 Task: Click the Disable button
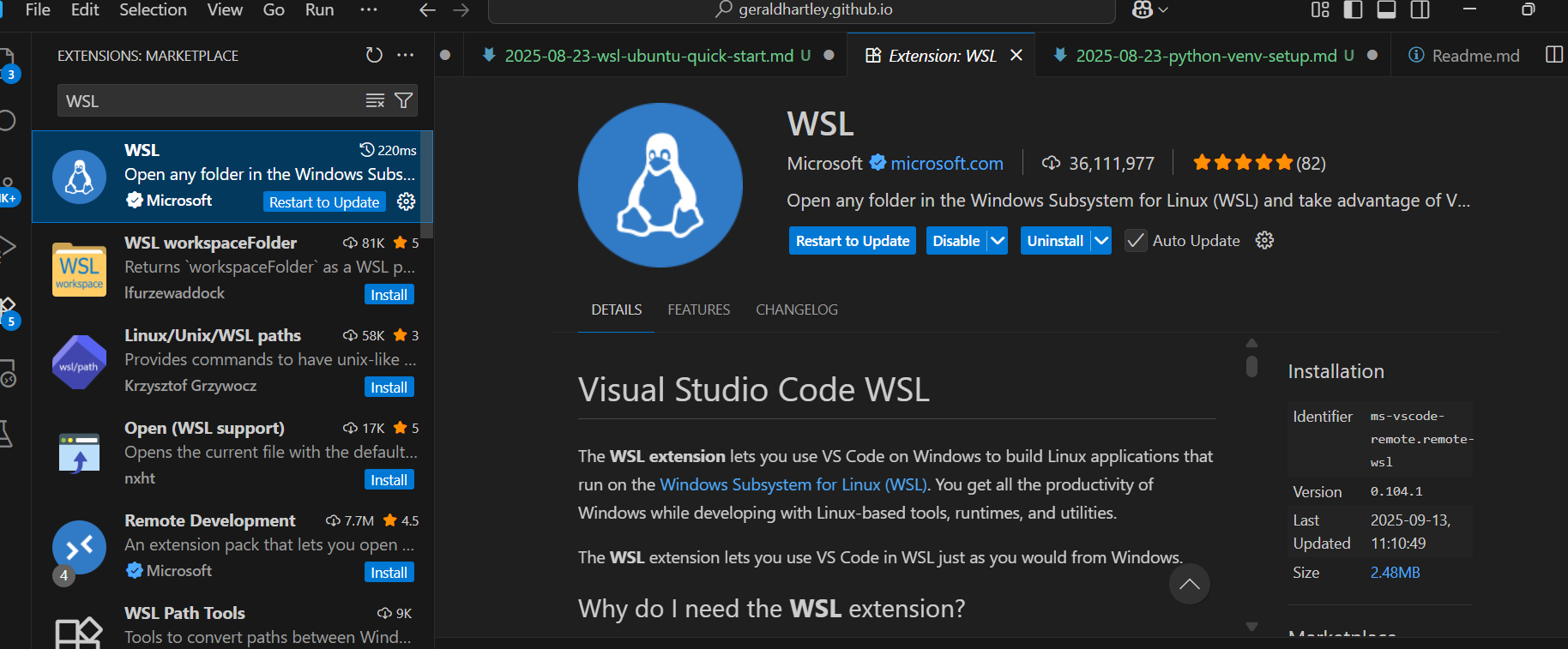click(x=956, y=241)
